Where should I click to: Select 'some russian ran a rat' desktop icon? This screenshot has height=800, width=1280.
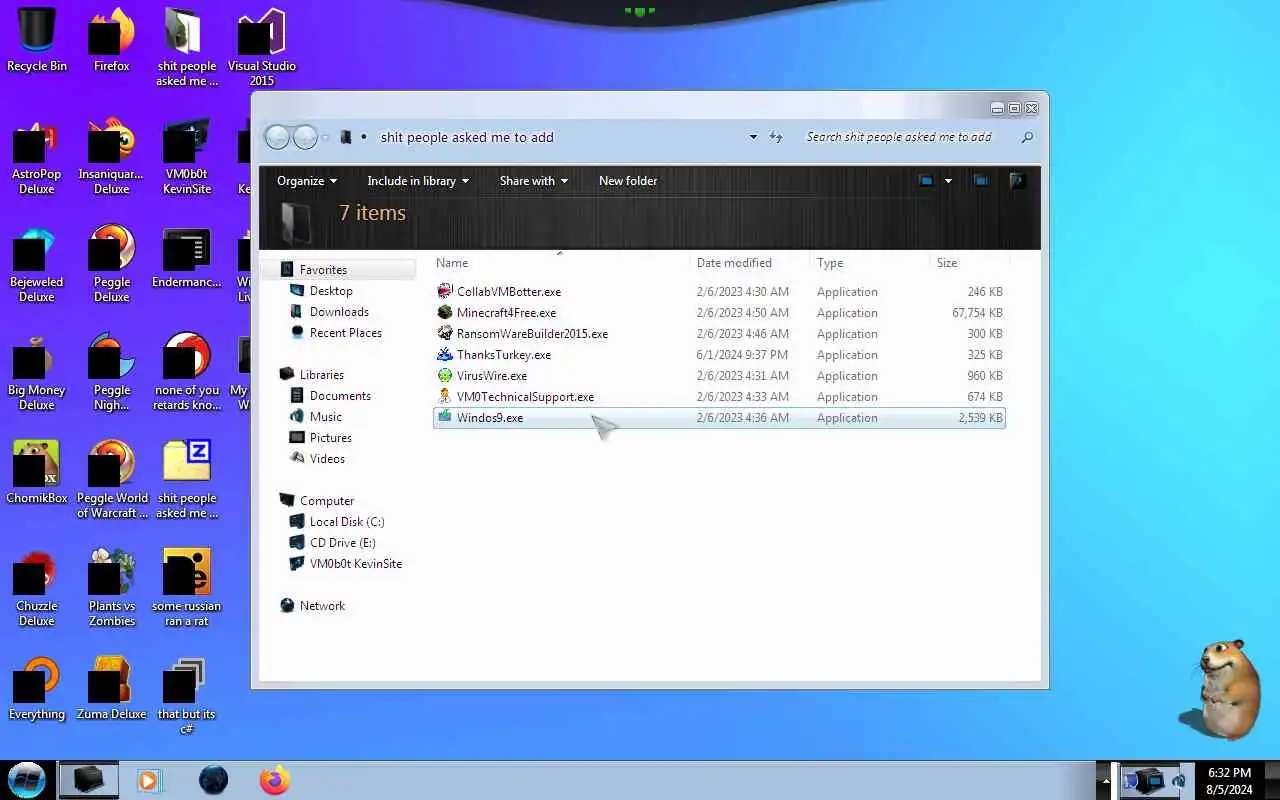coord(186,588)
